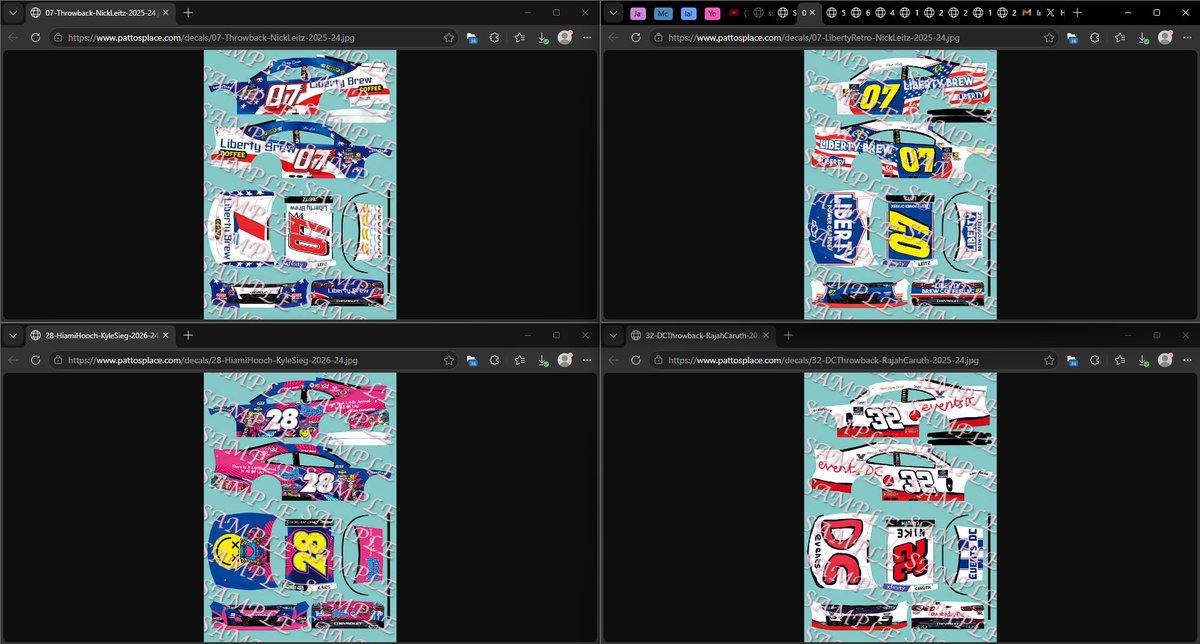1200x644 pixels.
Task: Open Settings and more in 32-DCThrowback window
Action: [x=1186, y=359]
